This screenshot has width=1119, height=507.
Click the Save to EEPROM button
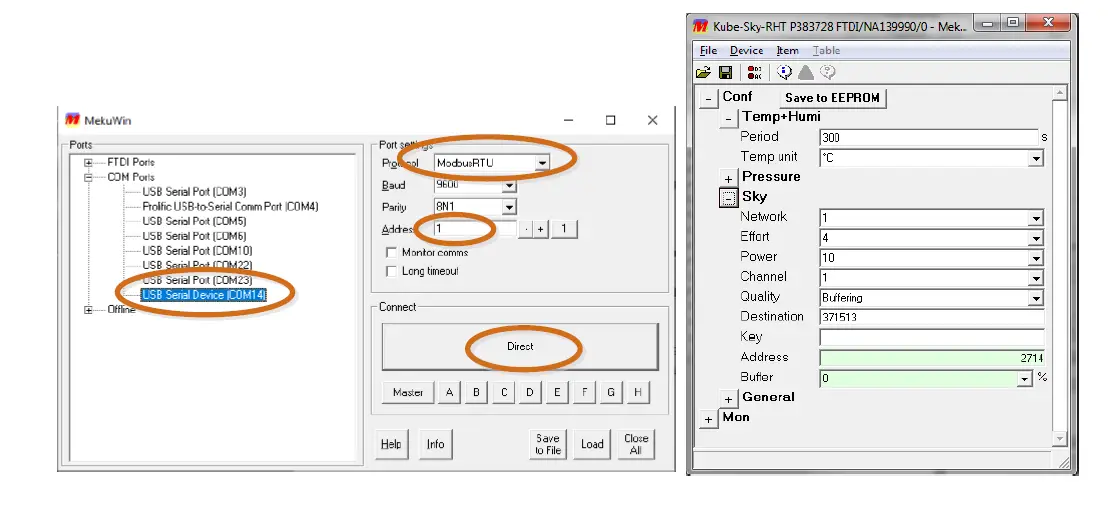pyautogui.click(x=832, y=98)
